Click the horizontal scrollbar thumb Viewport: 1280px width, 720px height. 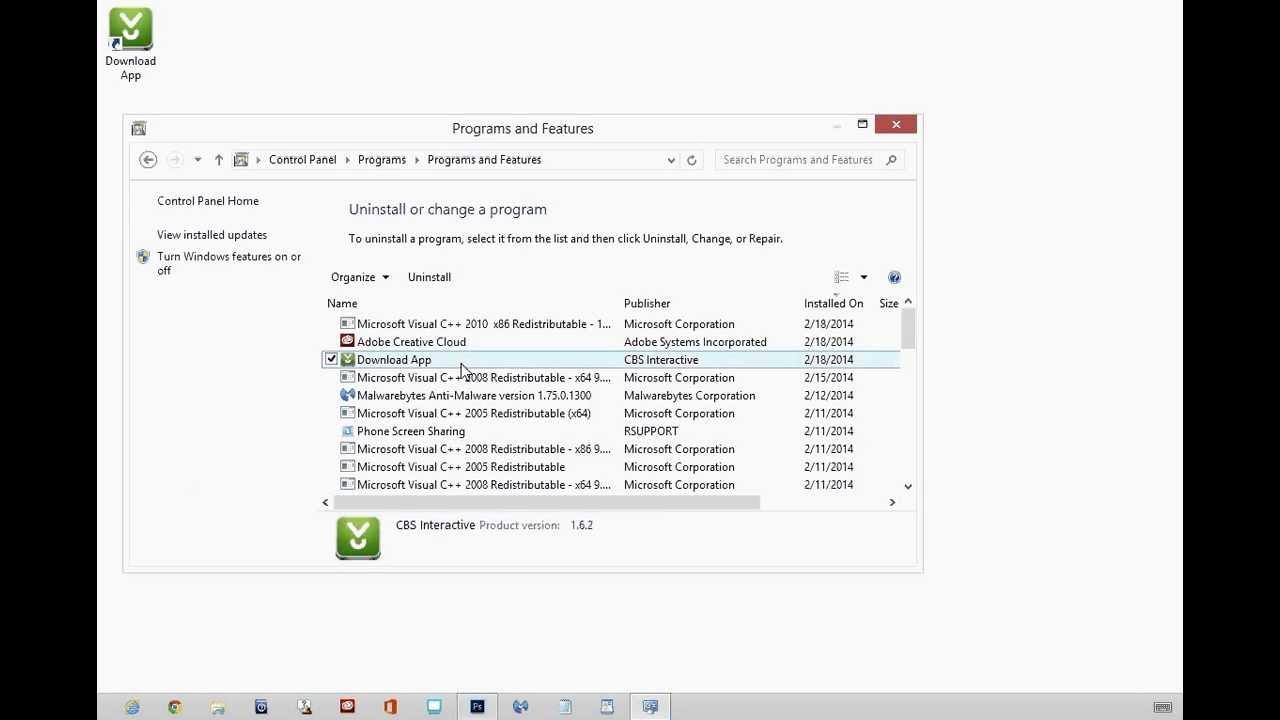point(546,503)
